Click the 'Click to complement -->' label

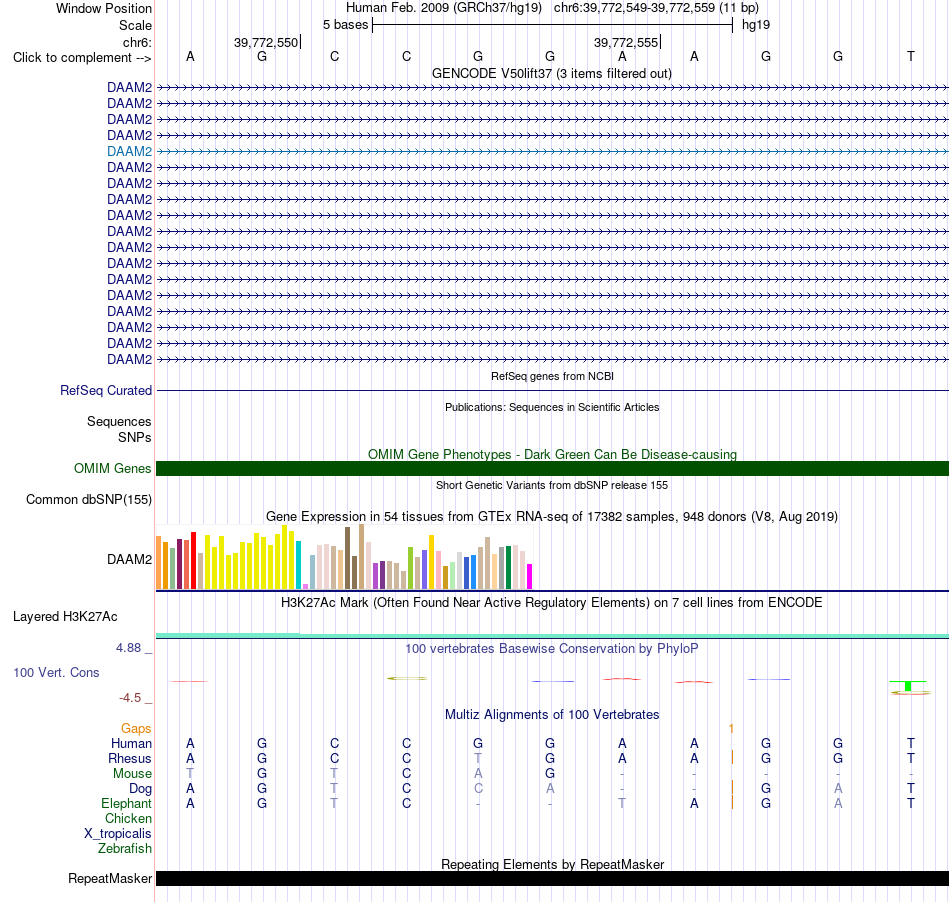point(82,58)
